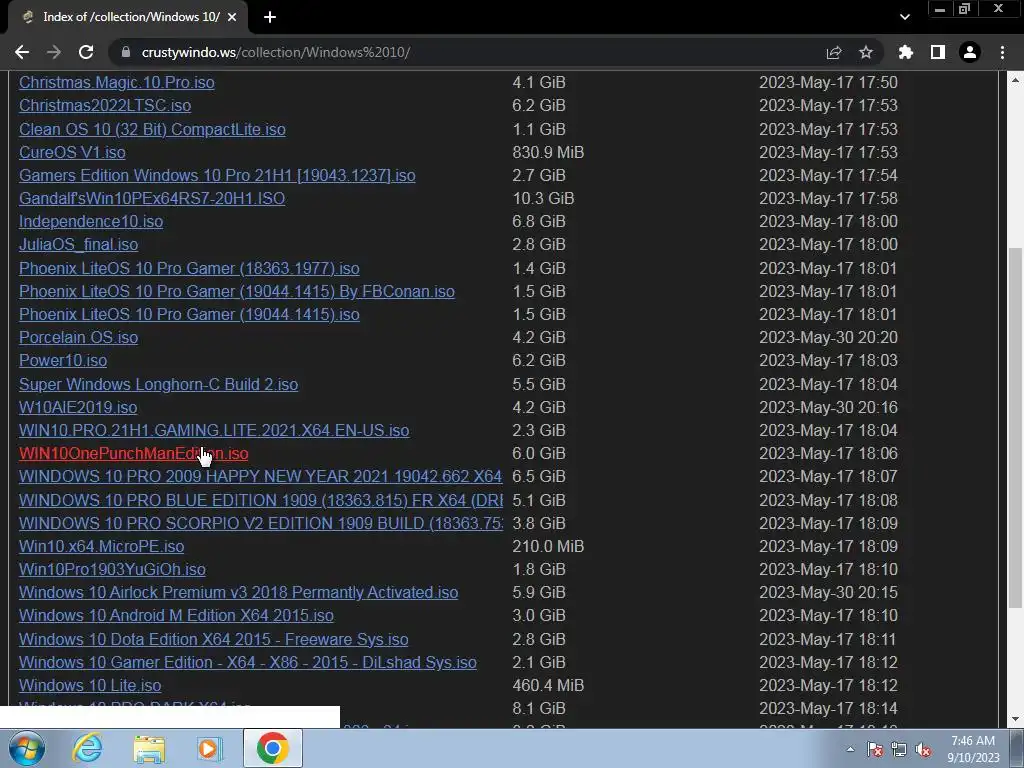Select the 210.0 MiB size value

[548, 546]
